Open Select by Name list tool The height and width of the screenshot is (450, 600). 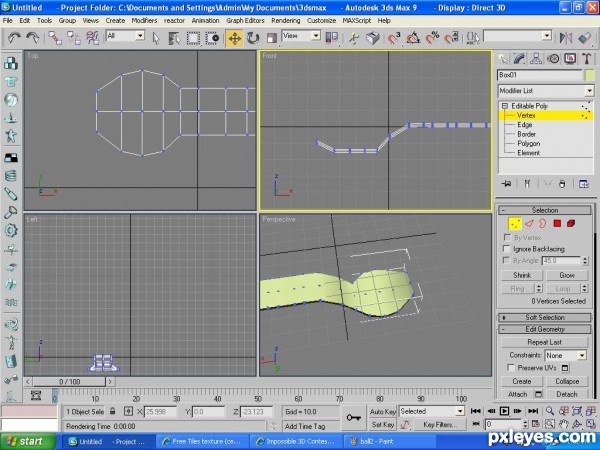coord(174,38)
